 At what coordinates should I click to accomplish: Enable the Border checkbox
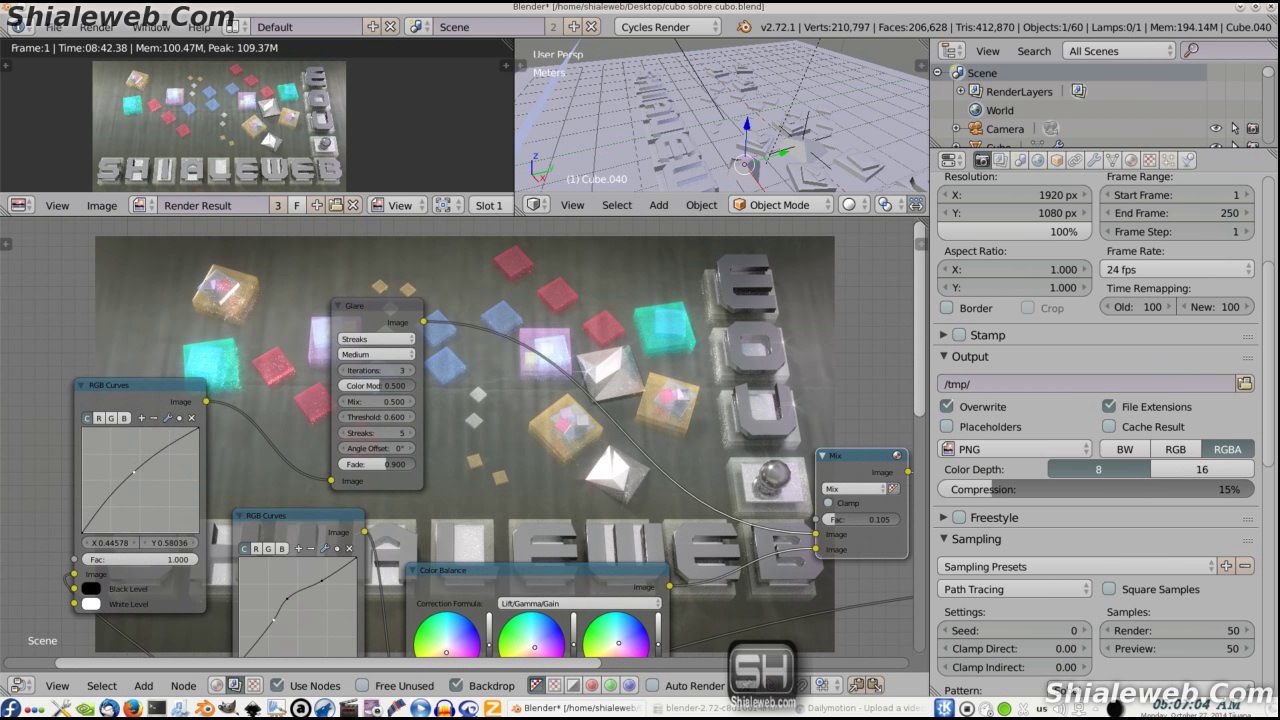[947, 308]
